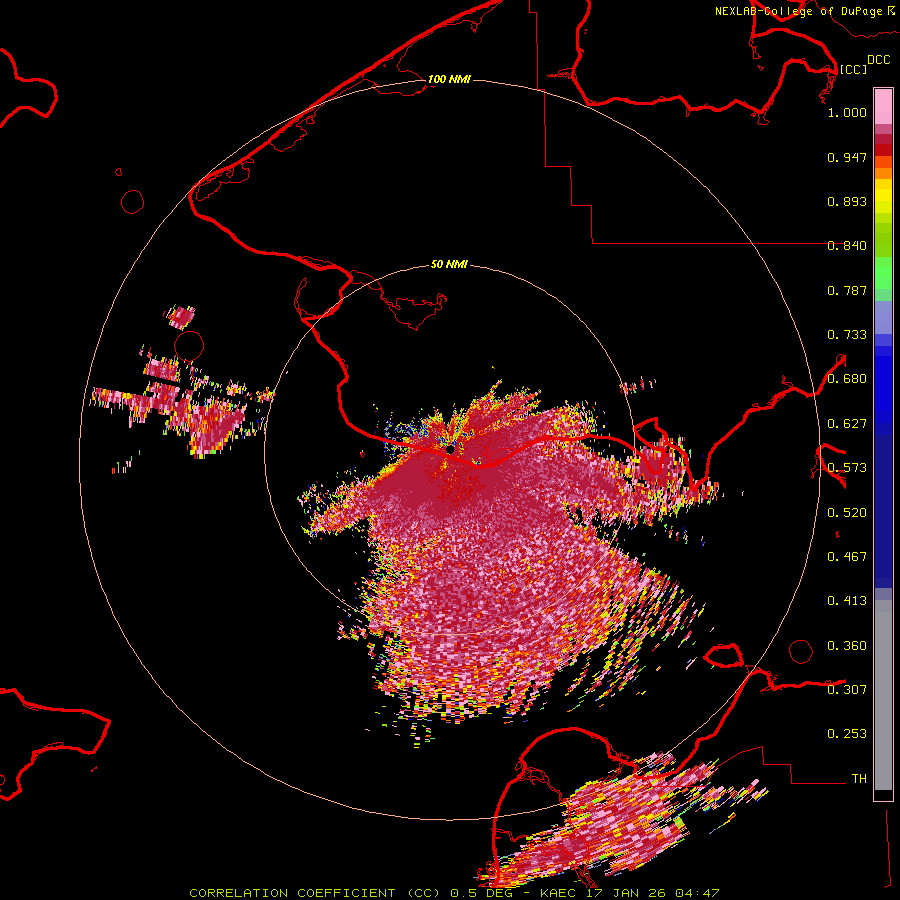Click the 0.680 color scale value
Screen dimensions: 900x900
coord(847,379)
